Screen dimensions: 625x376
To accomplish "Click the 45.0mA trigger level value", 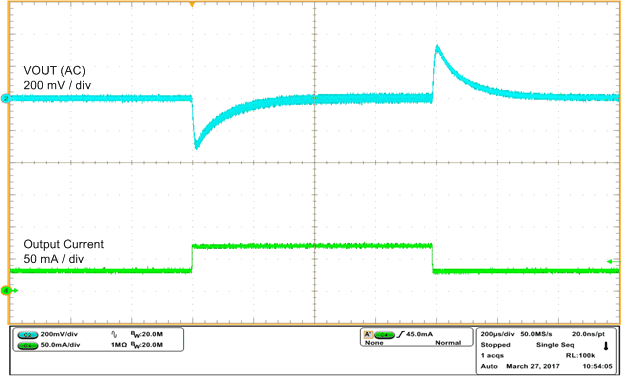I will click(x=419, y=334).
